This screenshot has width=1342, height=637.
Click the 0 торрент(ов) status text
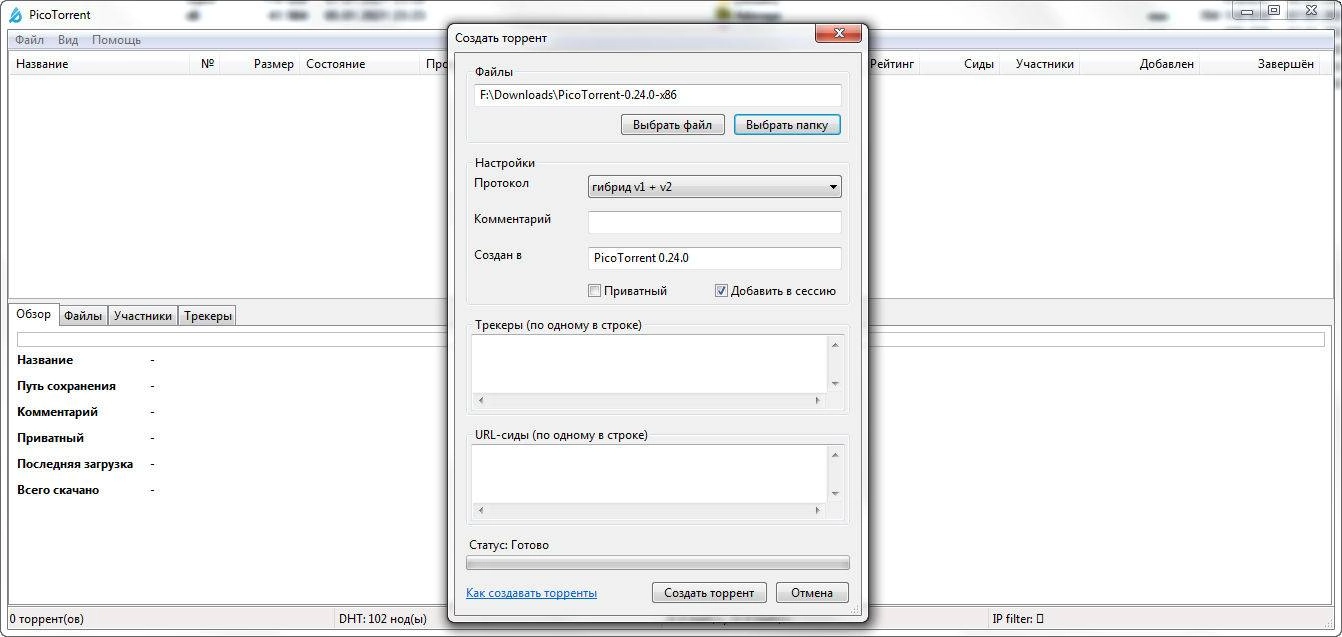pyautogui.click(x=47, y=619)
